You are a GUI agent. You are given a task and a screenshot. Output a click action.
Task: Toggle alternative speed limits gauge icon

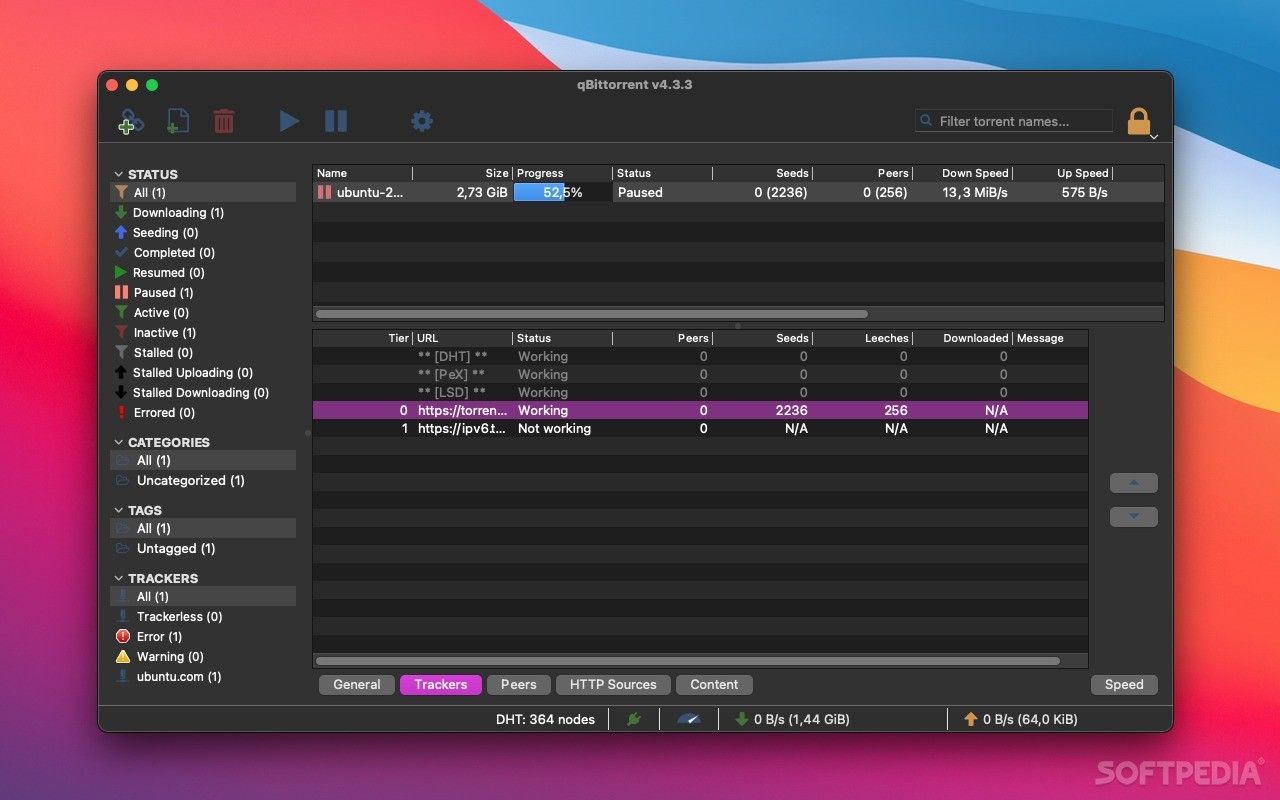pos(689,719)
